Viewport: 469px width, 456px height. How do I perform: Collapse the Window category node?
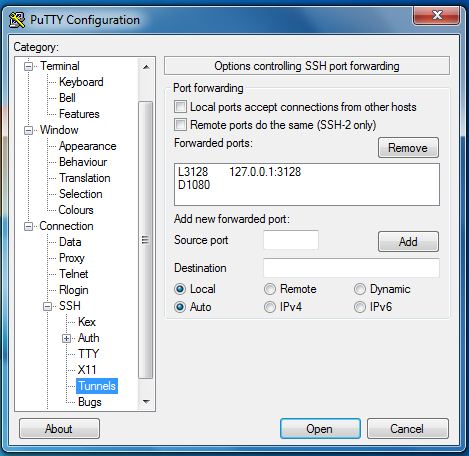[x=28, y=130]
